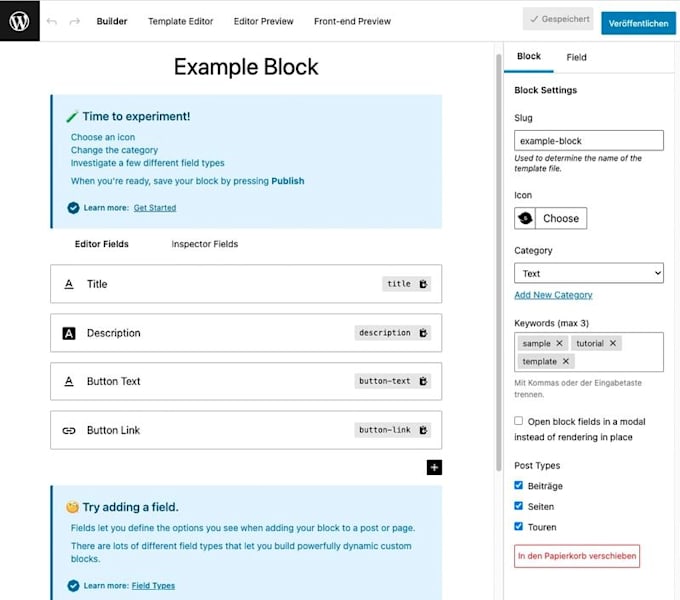Uncheck the Seiten post type

click(x=519, y=505)
